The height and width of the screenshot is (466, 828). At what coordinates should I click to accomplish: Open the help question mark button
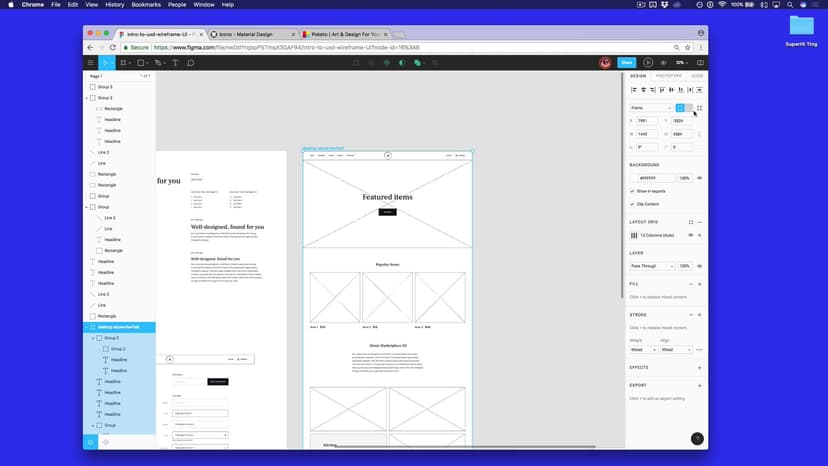point(697,438)
